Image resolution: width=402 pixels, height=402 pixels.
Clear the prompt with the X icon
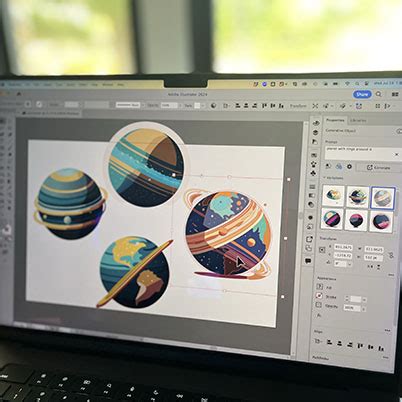(397, 154)
